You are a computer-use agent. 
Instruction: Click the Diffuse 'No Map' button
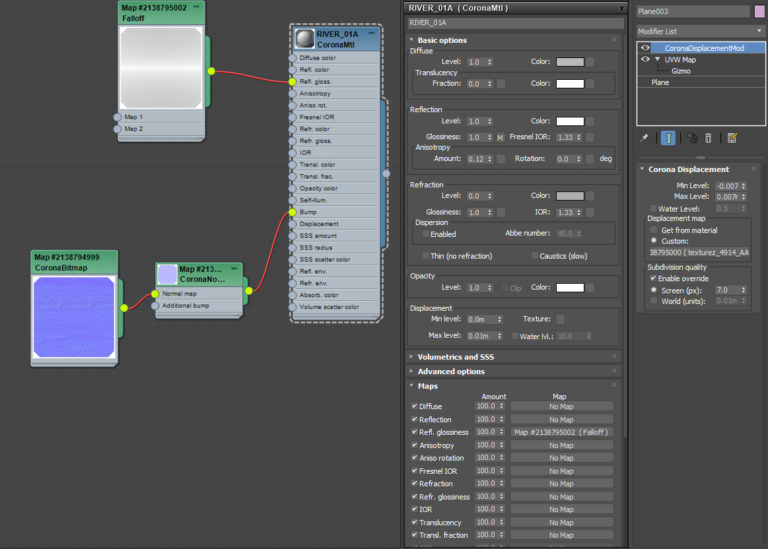coord(561,407)
